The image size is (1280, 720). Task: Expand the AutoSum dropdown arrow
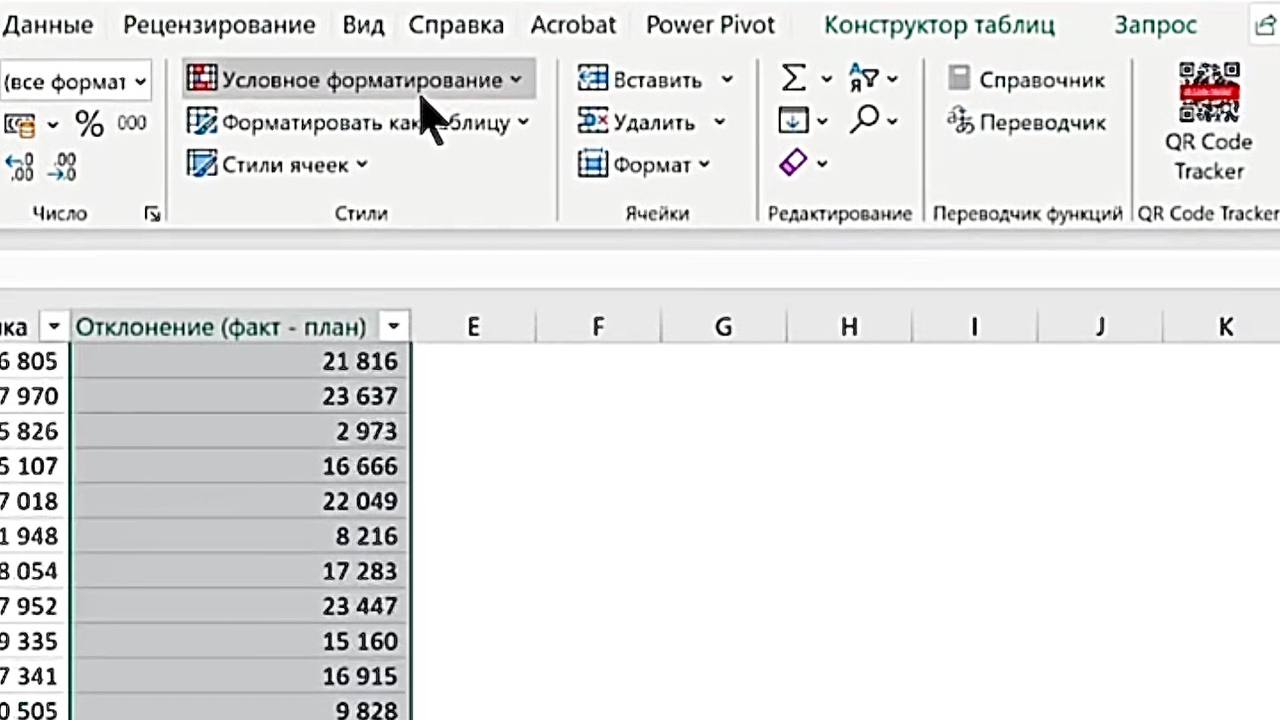click(826, 79)
